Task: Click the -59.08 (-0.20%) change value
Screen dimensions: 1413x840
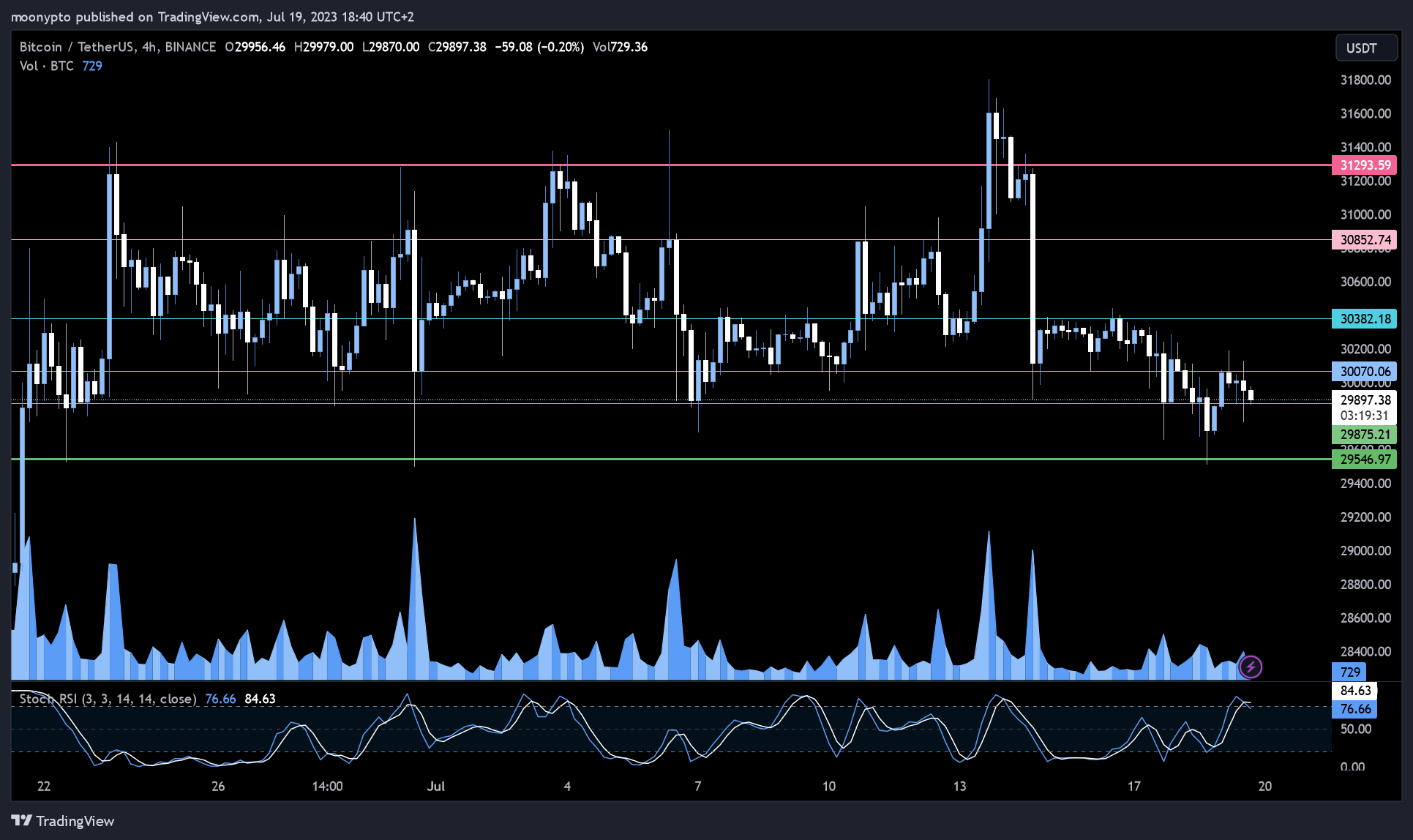Action: (x=539, y=47)
